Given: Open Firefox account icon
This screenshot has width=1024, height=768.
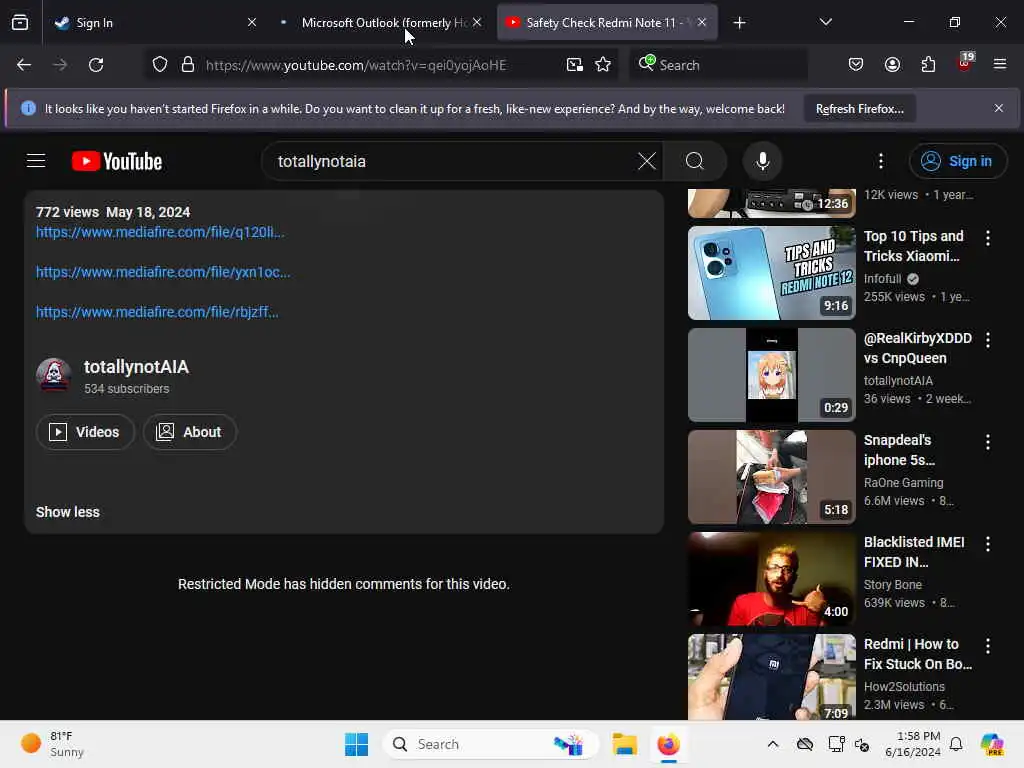Looking at the screenshot, I should (892, 65).
